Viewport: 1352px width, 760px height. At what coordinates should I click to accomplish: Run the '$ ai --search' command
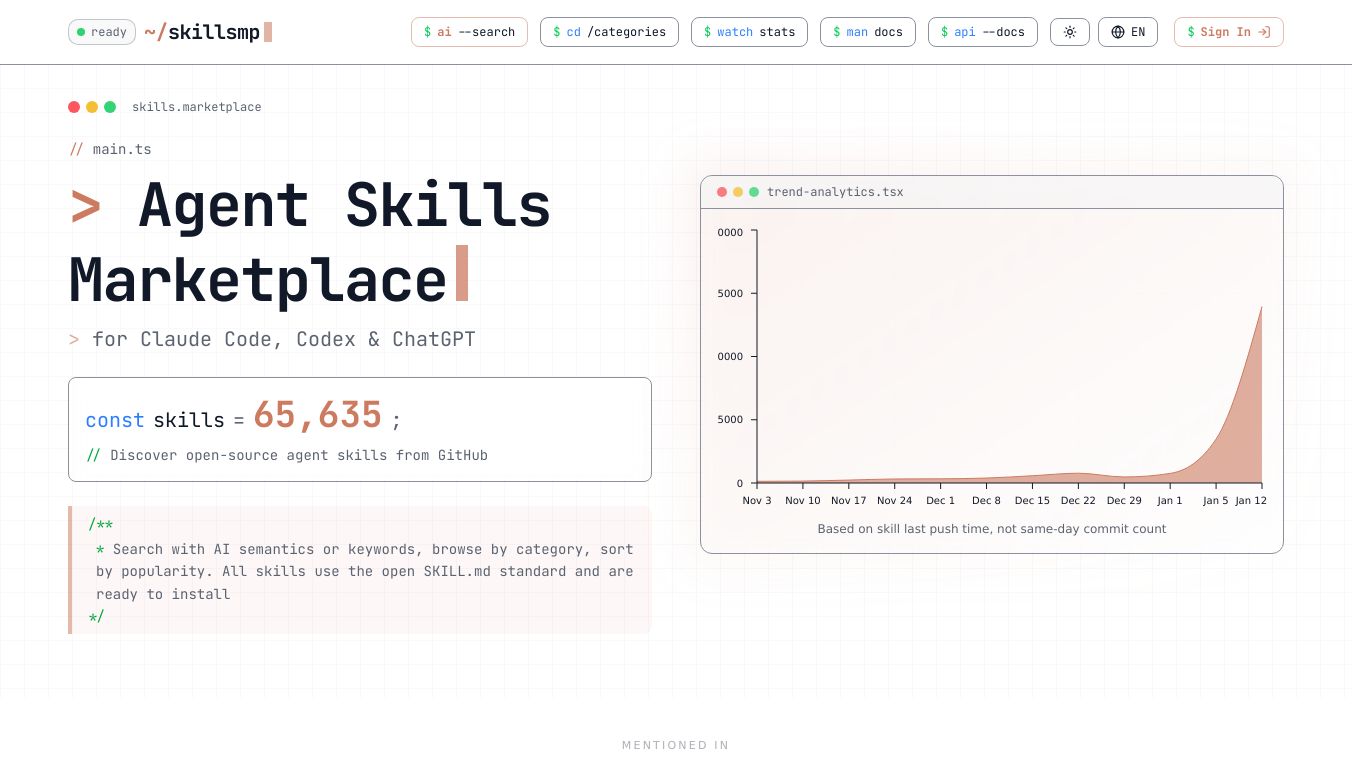(469, 32)
